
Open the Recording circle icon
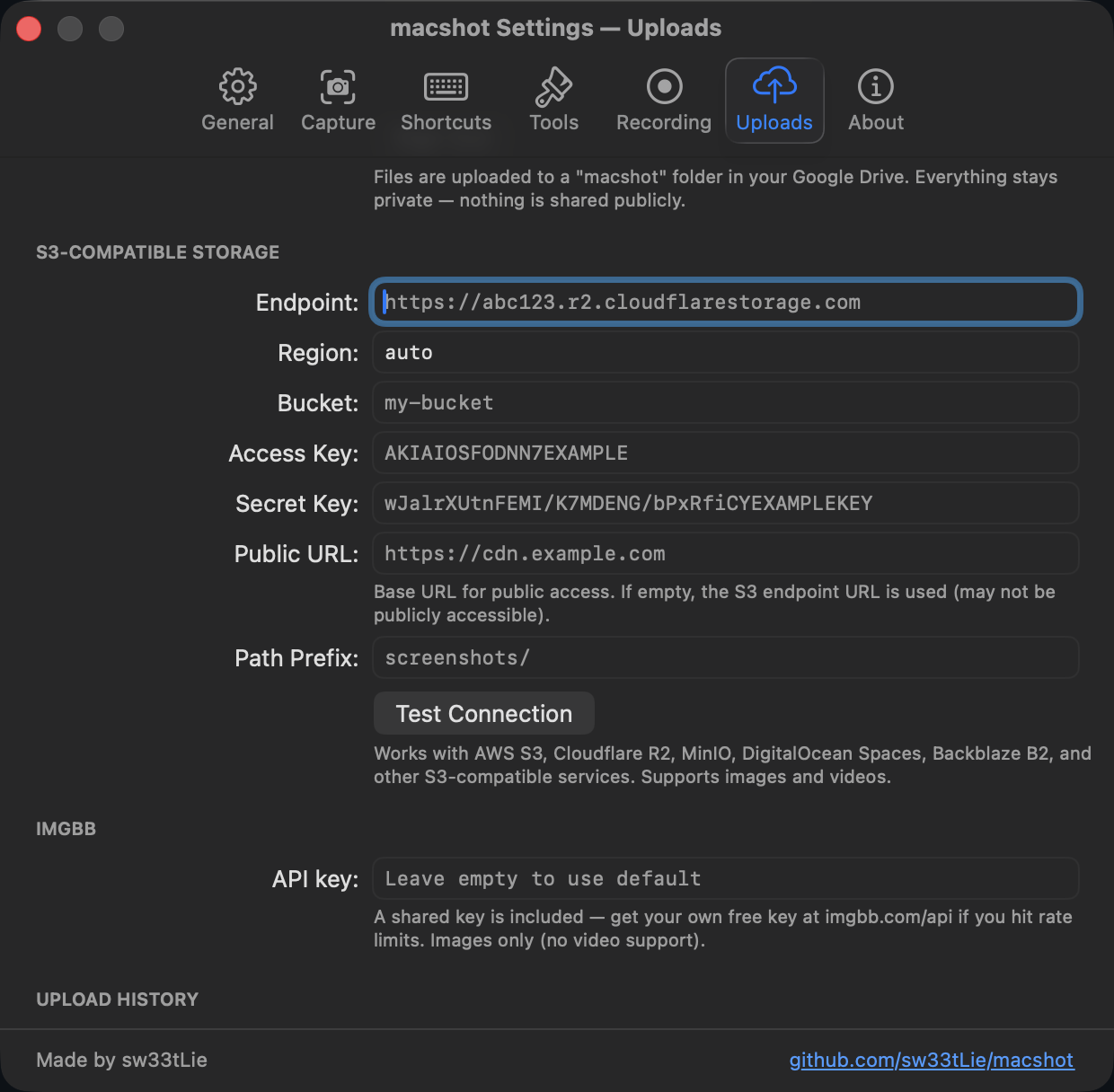(x=664, y=87)
